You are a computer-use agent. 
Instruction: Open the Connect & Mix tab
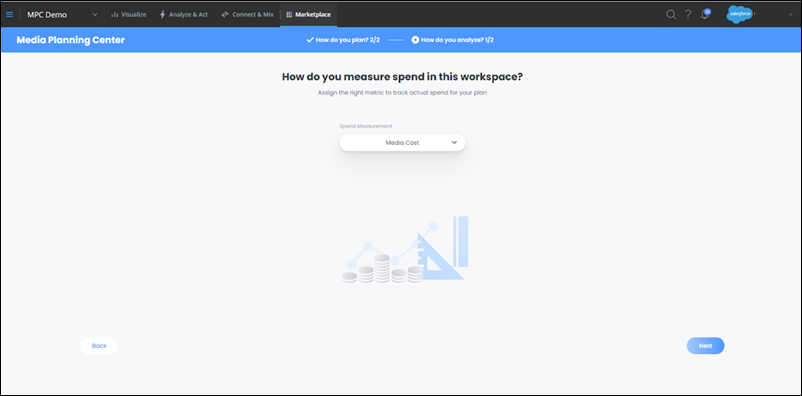(x=247, y=14)
